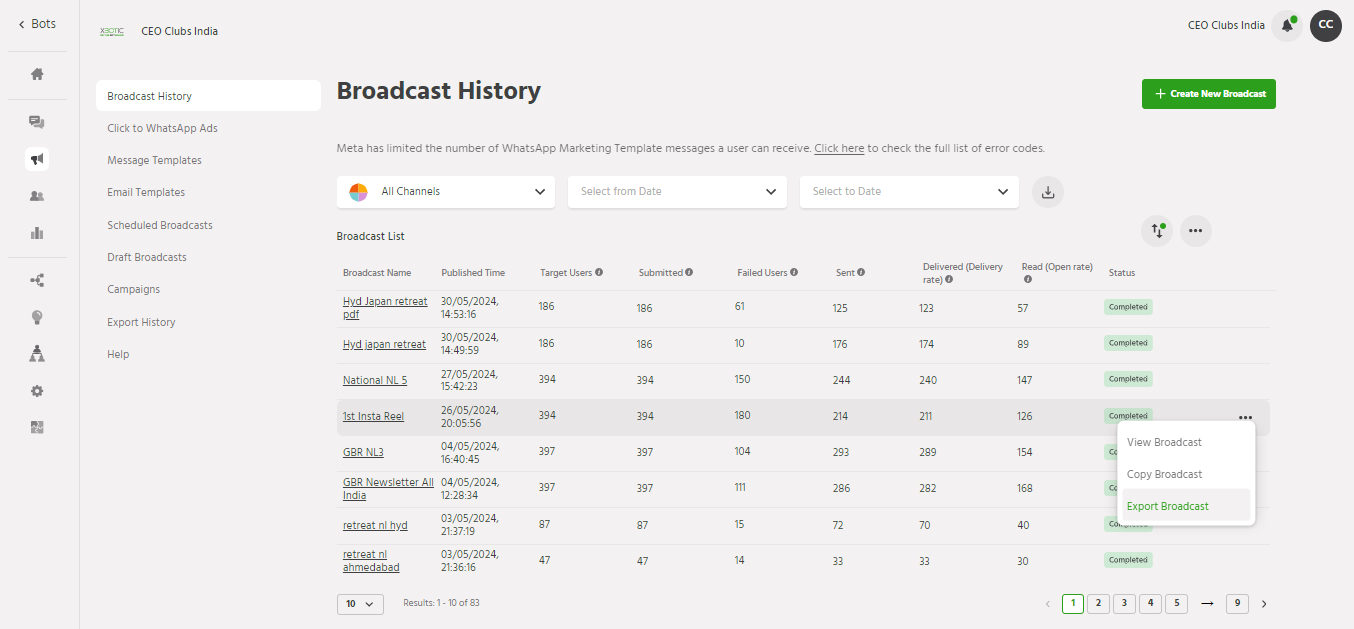The width and height of the screenshot is (1354, 629).
Task: Click Create New Broadcast button
Action: [x=1208, y=94]
